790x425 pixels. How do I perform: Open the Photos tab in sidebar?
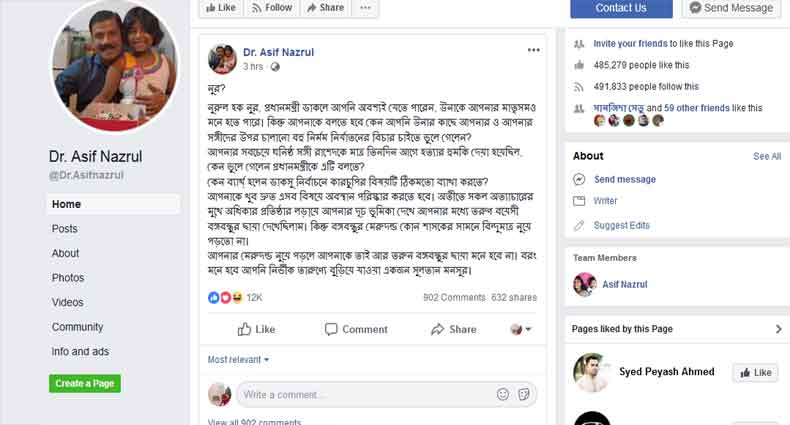(x=68, y=278)
